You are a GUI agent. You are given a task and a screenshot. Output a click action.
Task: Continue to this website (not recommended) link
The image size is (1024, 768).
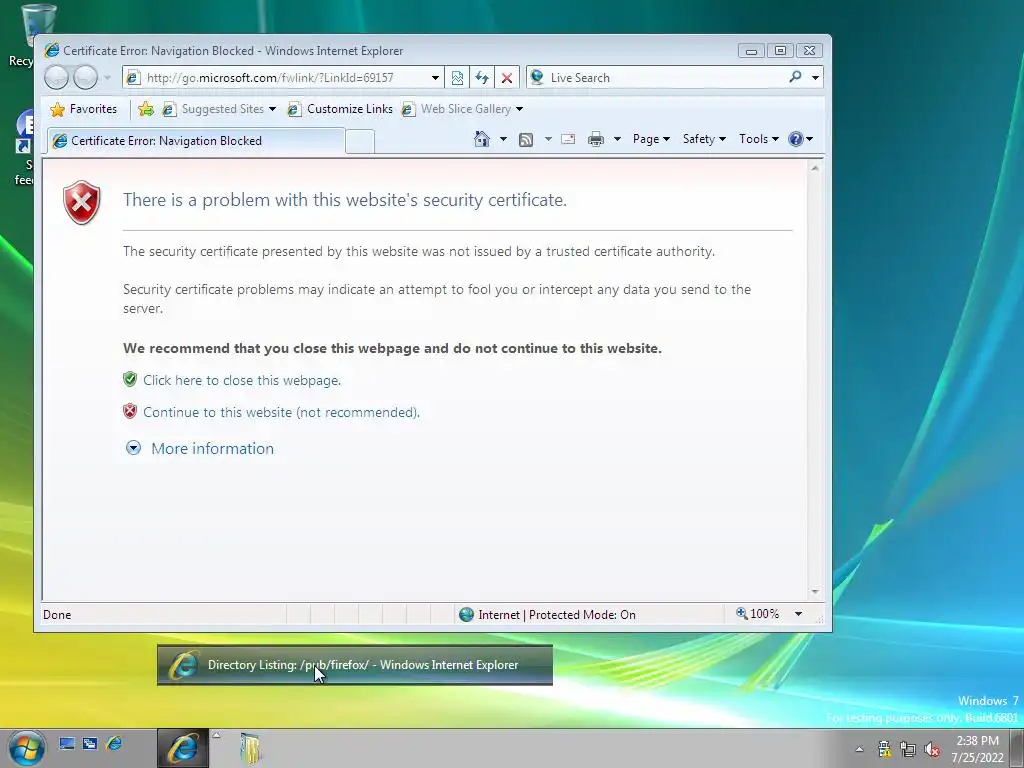(x=281, y=412)
